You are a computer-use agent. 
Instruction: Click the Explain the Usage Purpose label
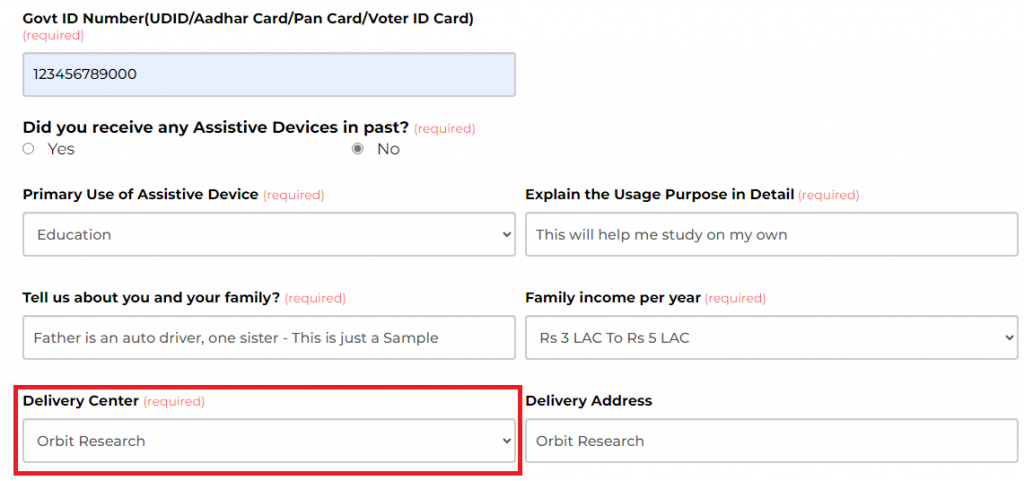659,194
